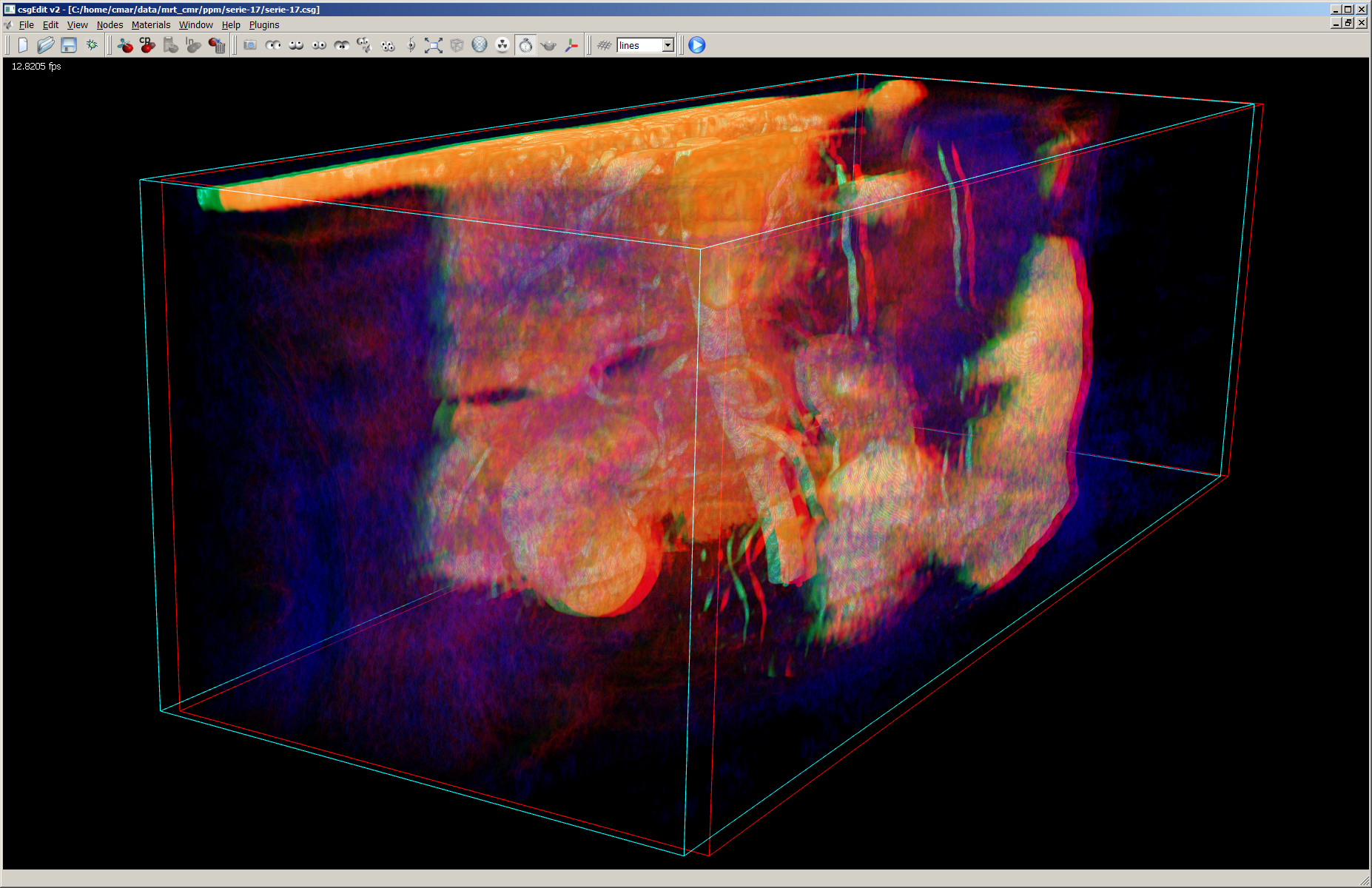Click the teapot icon in toolbar
Screen dimensions: 1372x888
point(548,45)
